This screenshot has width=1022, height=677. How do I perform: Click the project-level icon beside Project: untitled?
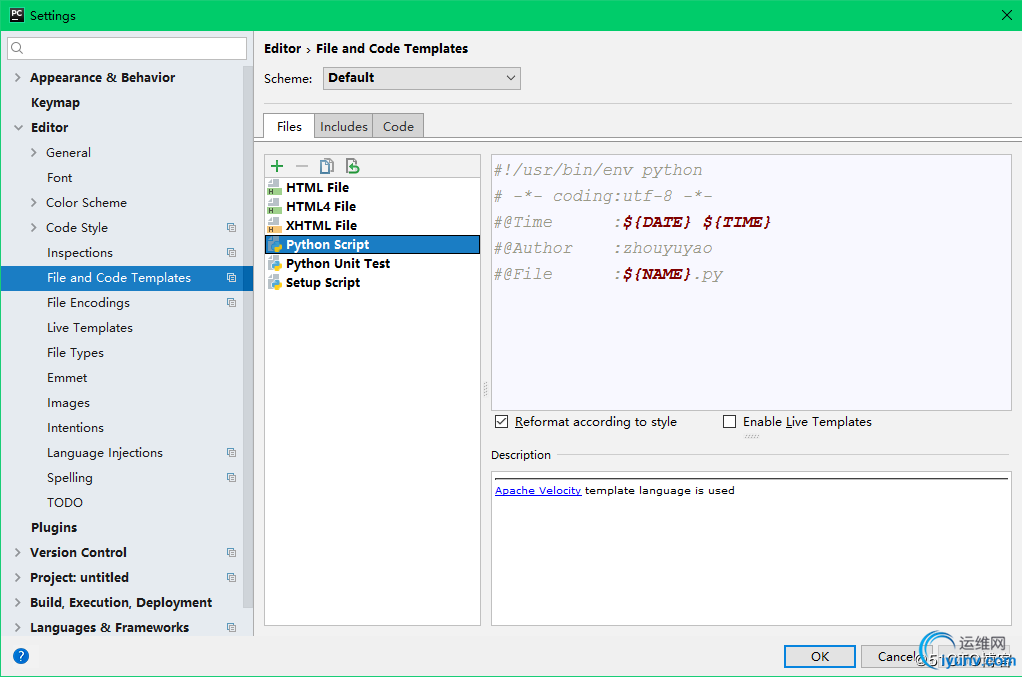[x=231, y=577]
